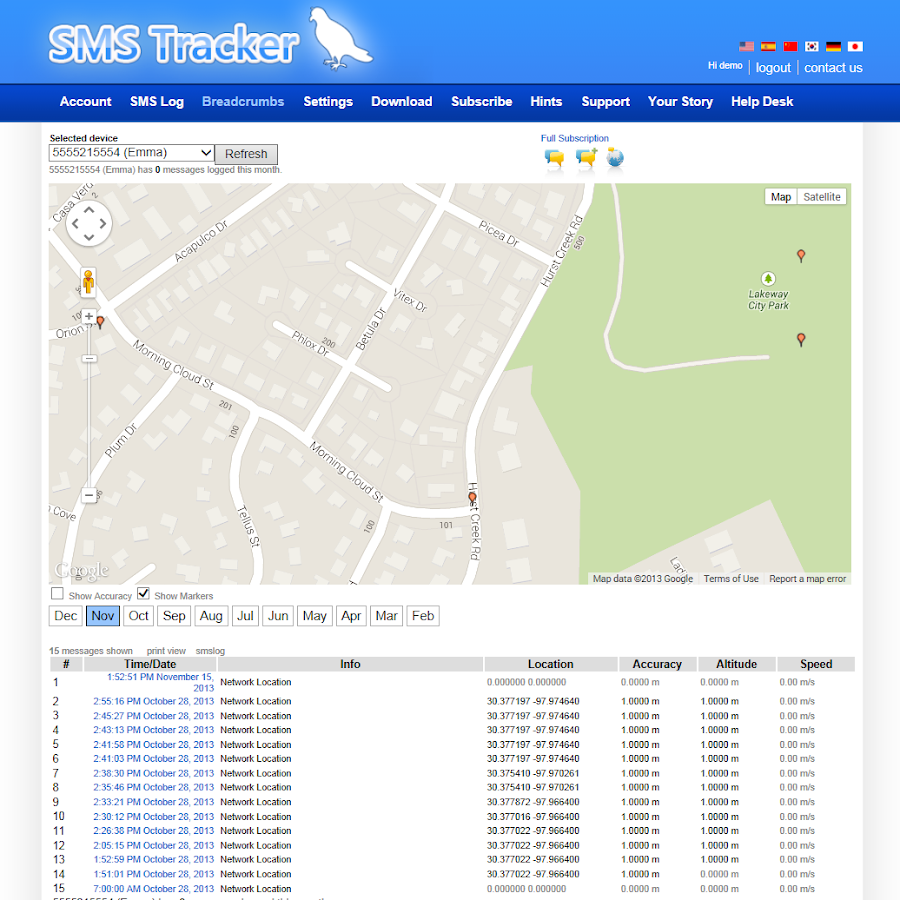The image size is (900, 900).
Task: Select the German flag icon
Action: click(x=833, y=46)
